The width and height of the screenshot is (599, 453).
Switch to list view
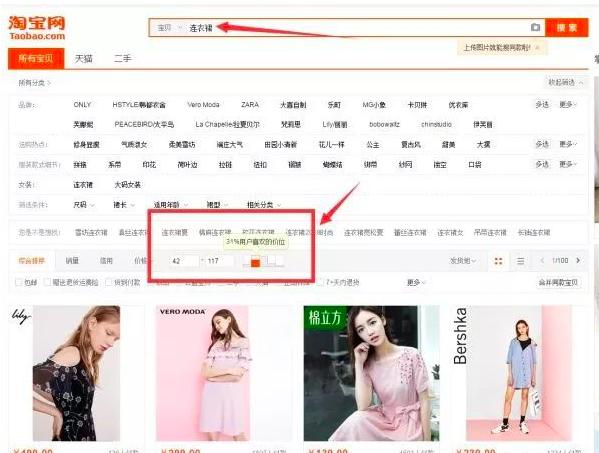click(520, 261)
